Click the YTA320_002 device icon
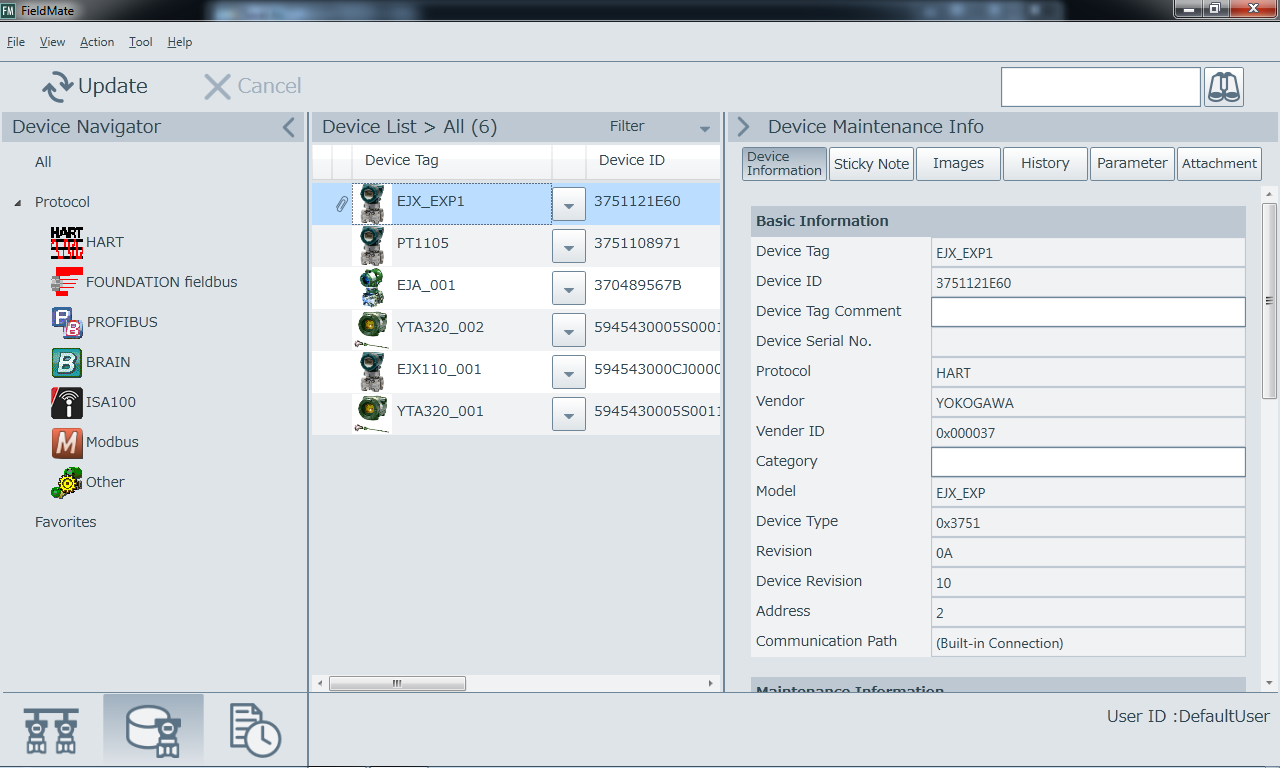Image resolution: width=1280 pixels, height=768 pixels. pos(372,329)
